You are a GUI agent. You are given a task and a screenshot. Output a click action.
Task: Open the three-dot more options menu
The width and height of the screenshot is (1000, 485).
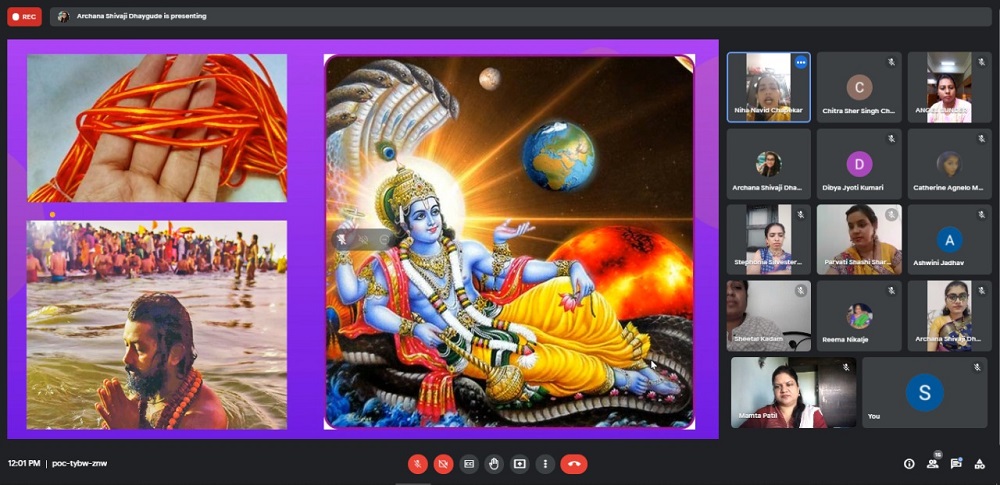tap(545, 464)
